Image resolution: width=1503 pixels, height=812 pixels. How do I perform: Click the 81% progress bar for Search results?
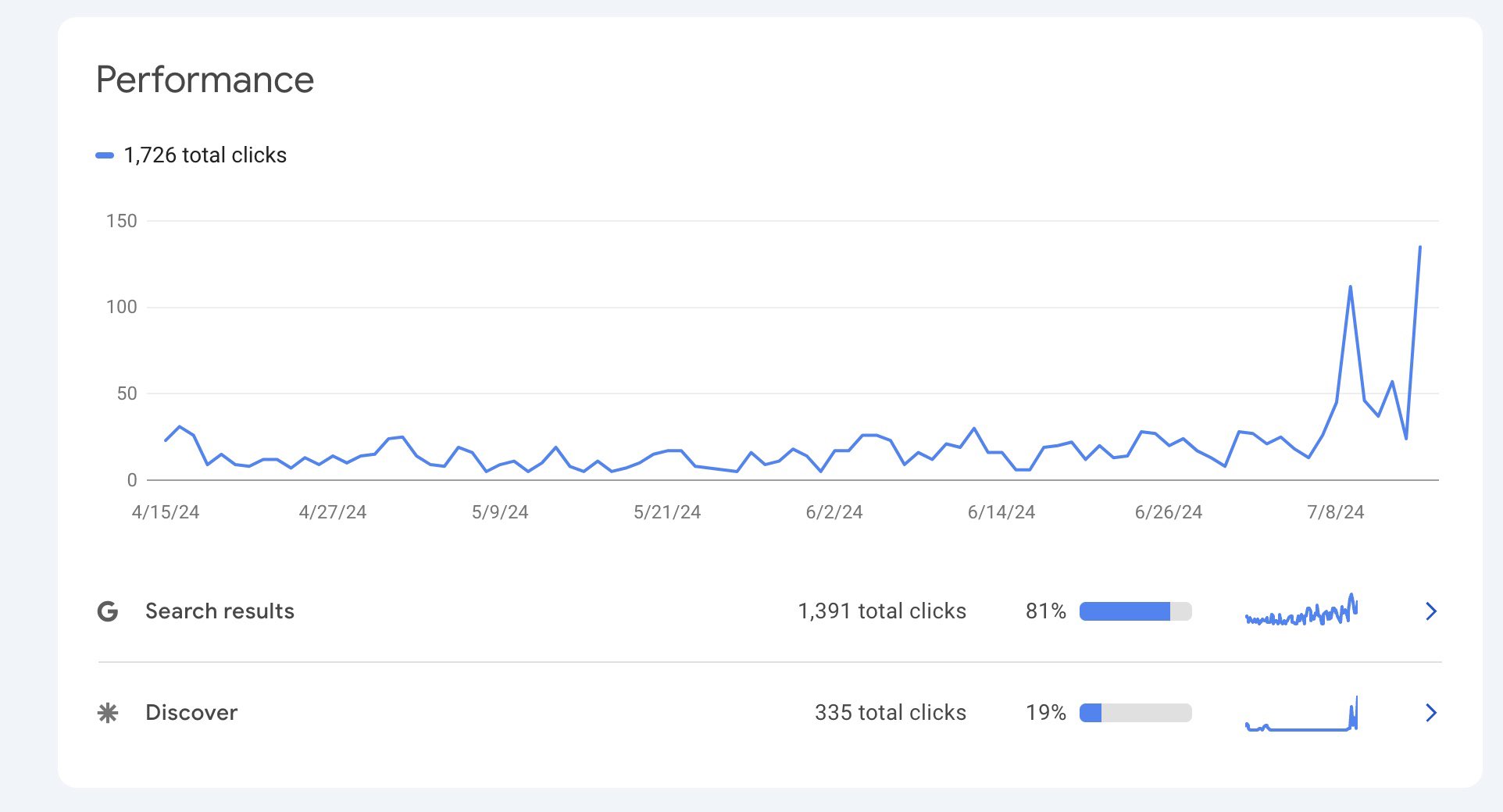pos(1136,611)
